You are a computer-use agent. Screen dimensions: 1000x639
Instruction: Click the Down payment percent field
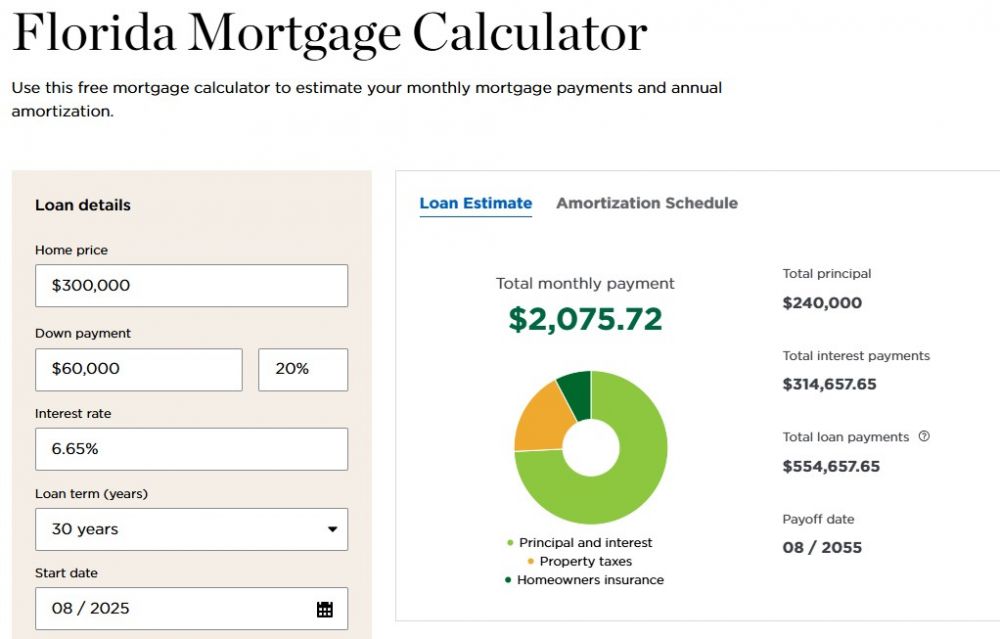303,369
